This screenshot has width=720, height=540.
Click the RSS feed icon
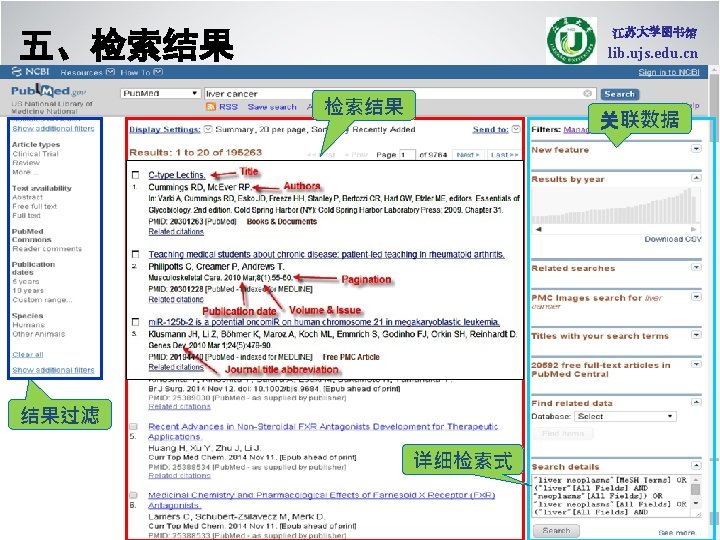click(211, 107)
